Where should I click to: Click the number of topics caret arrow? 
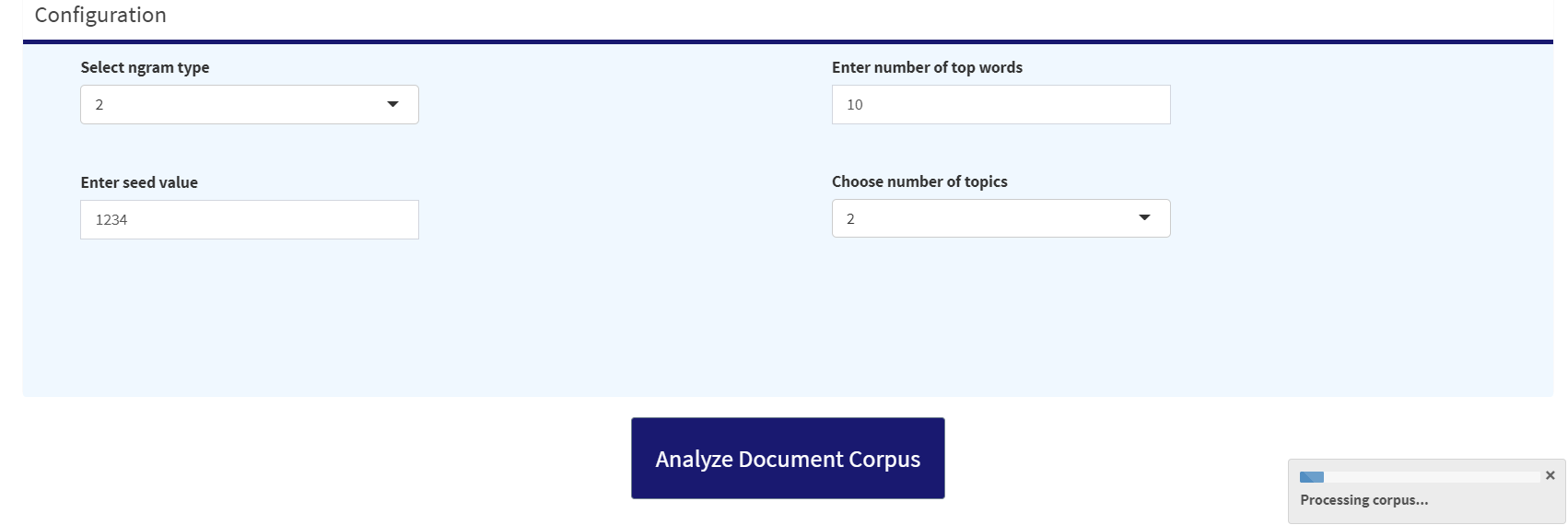[1145, 218]
